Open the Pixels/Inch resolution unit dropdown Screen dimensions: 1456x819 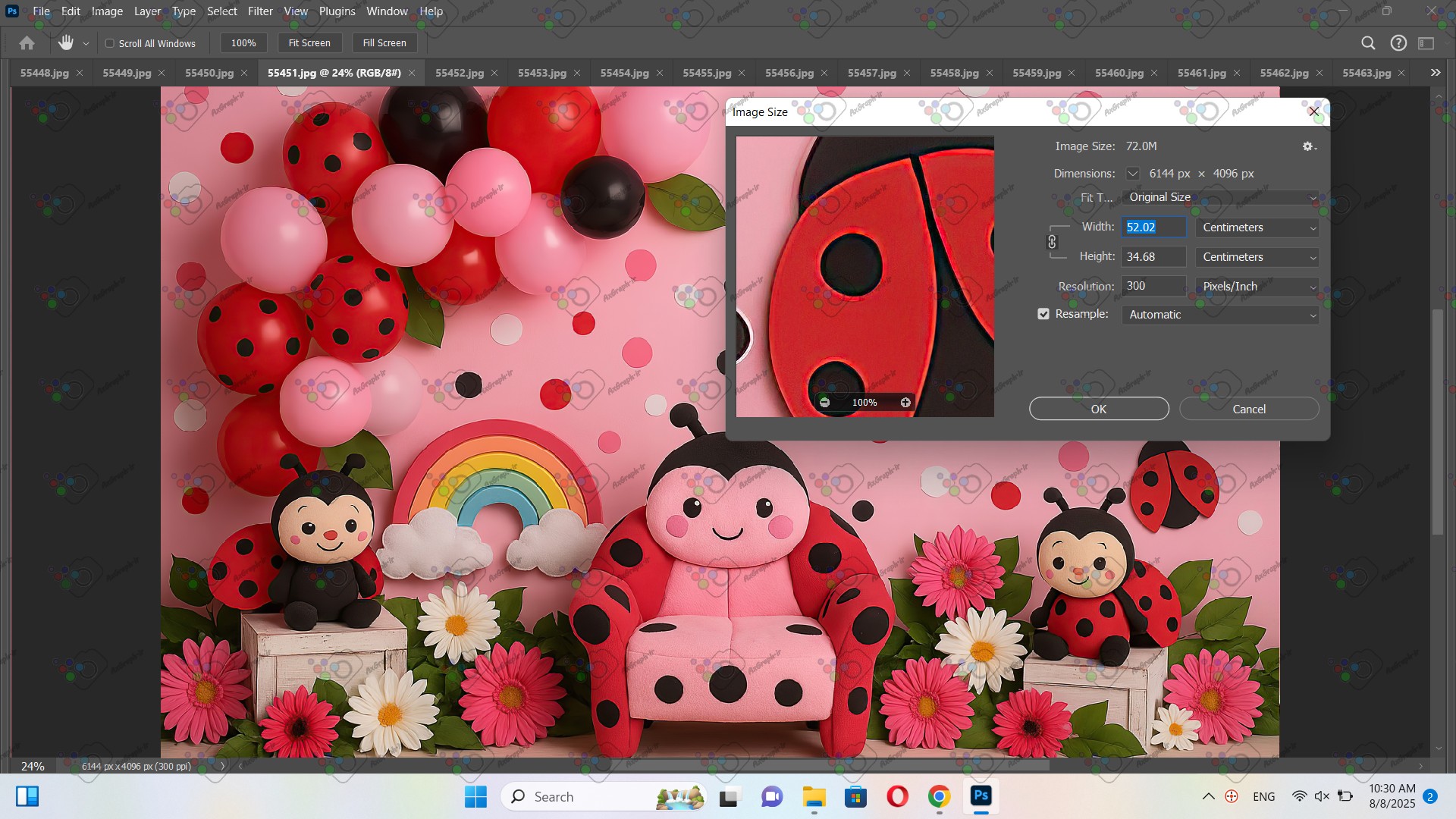coord(1257,287)
